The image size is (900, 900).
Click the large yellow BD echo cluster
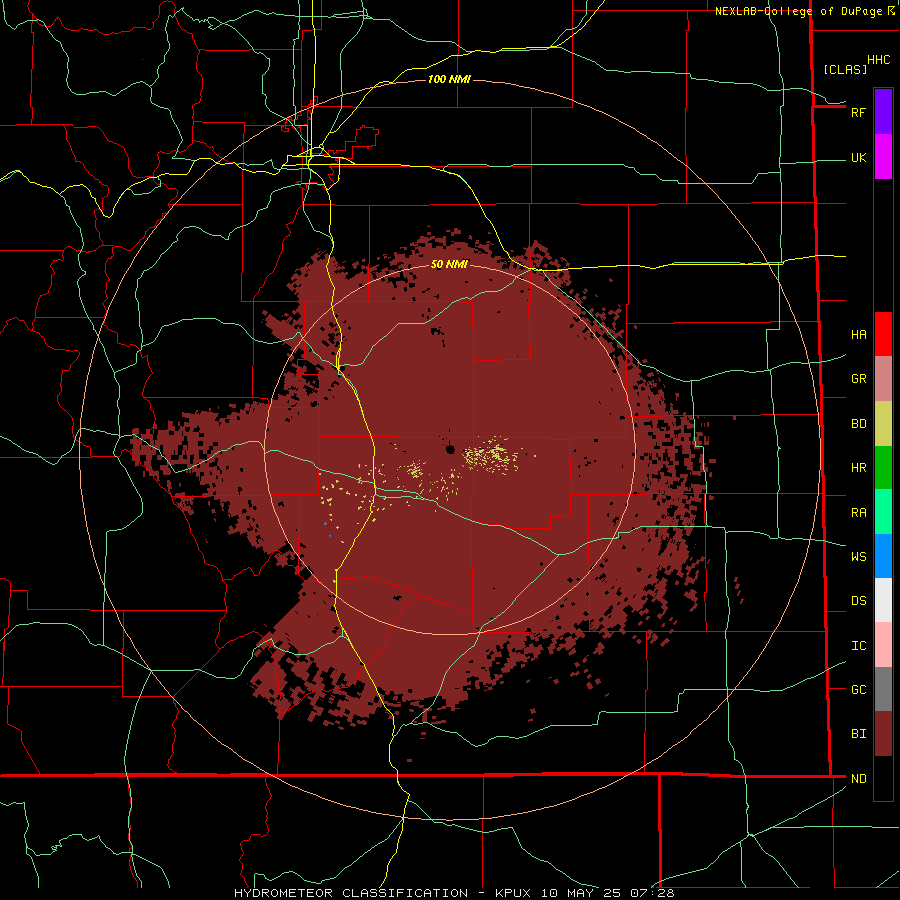click(492, 456)
